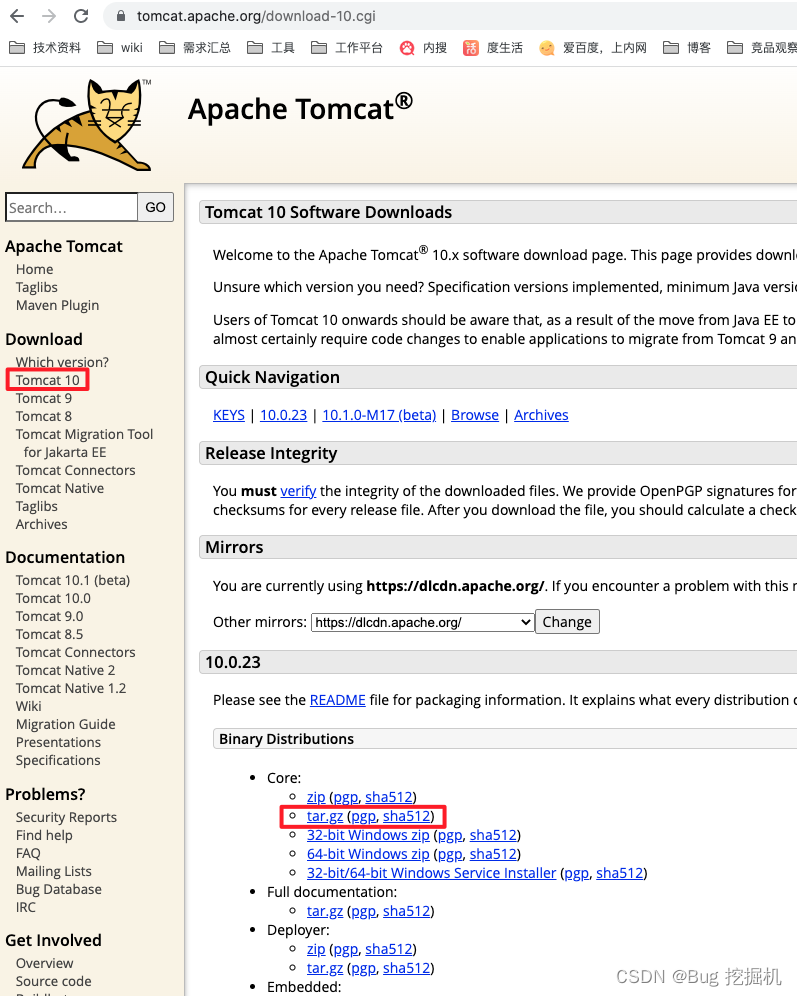Open Tomcat Connectors under Download
This screenshot has height=996, width=797.
pos(76,471)
